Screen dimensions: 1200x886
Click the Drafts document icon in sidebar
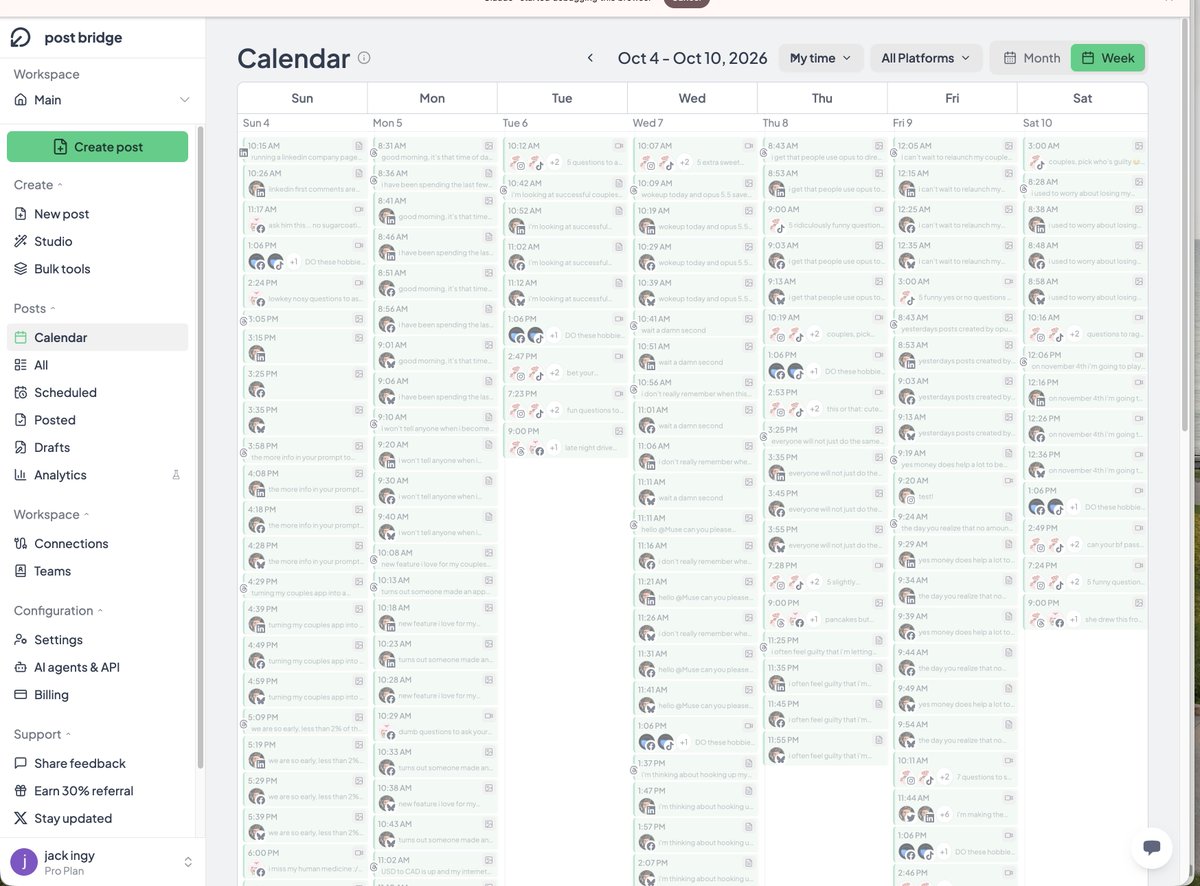[21, 447]
